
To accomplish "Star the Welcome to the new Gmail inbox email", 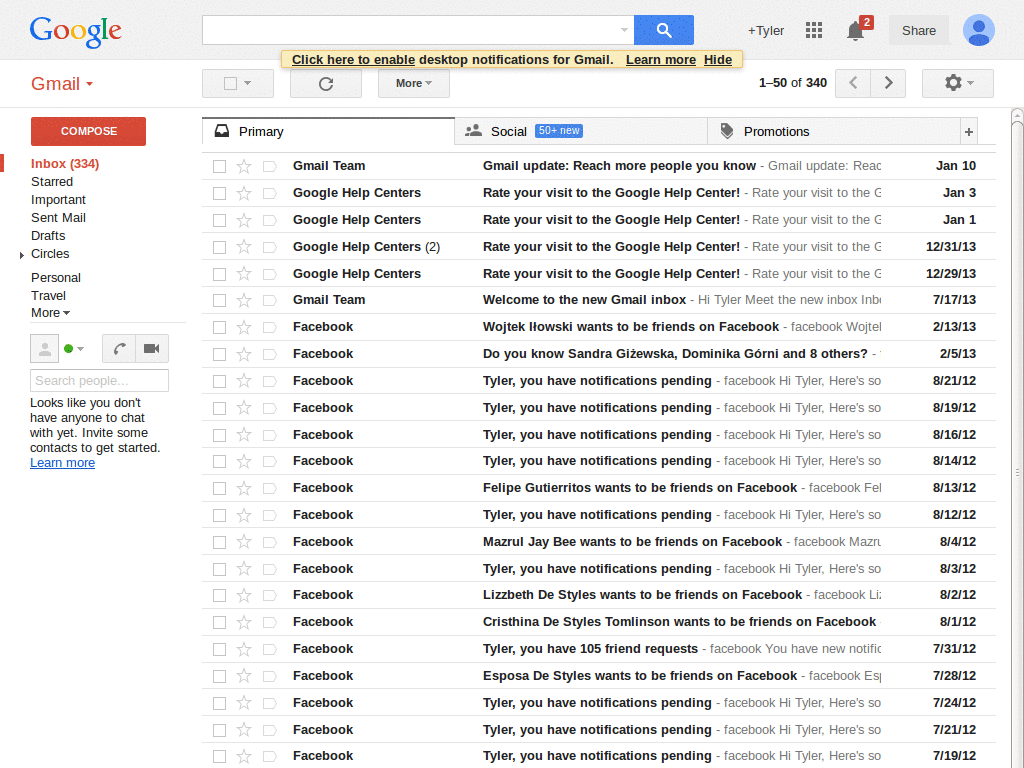I will tap(244, 300).
